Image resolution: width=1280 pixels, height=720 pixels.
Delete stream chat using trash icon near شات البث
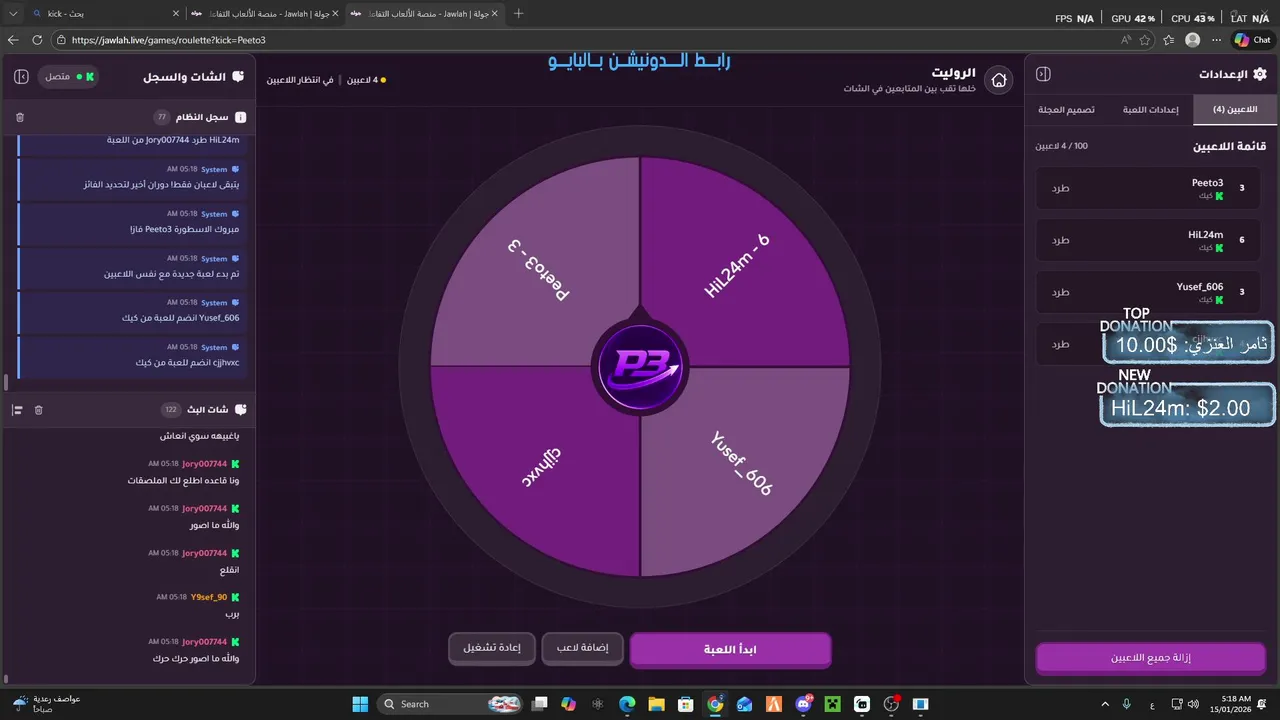coord(39,410)
